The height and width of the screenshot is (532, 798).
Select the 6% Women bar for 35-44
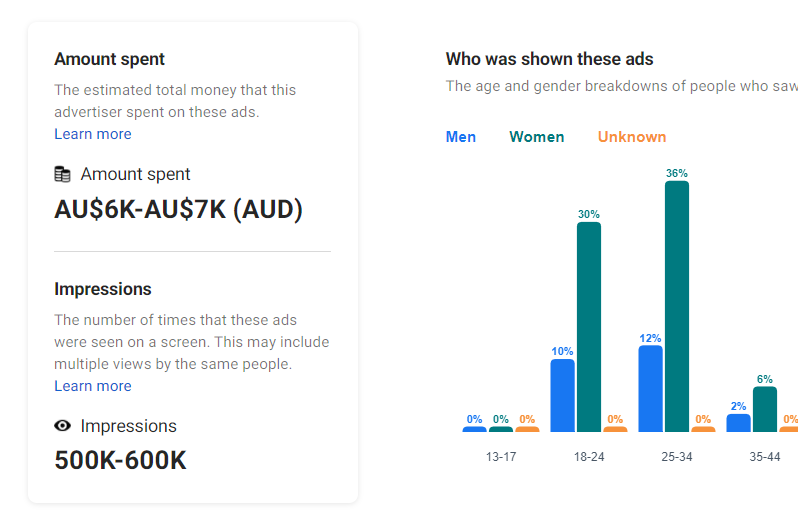click(x=765, y=409)
